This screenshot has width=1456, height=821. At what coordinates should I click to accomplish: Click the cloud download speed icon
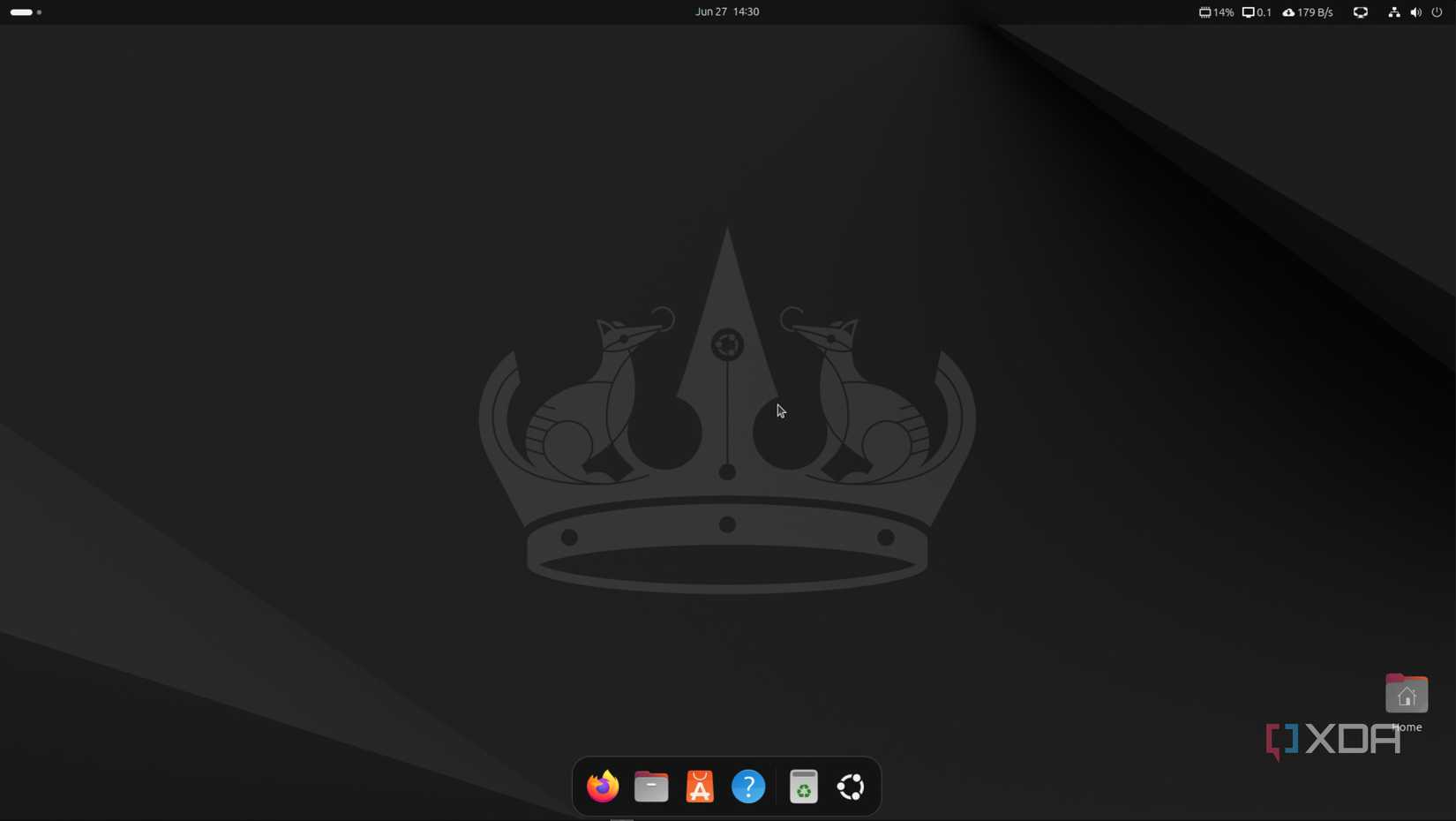[1288, 12]
